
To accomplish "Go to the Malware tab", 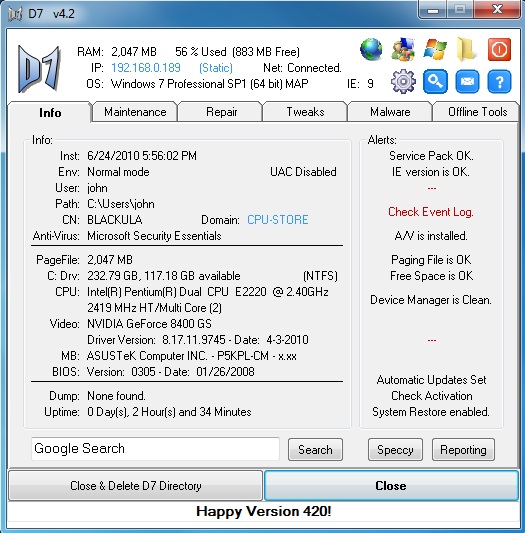I will tap(390, 111).
